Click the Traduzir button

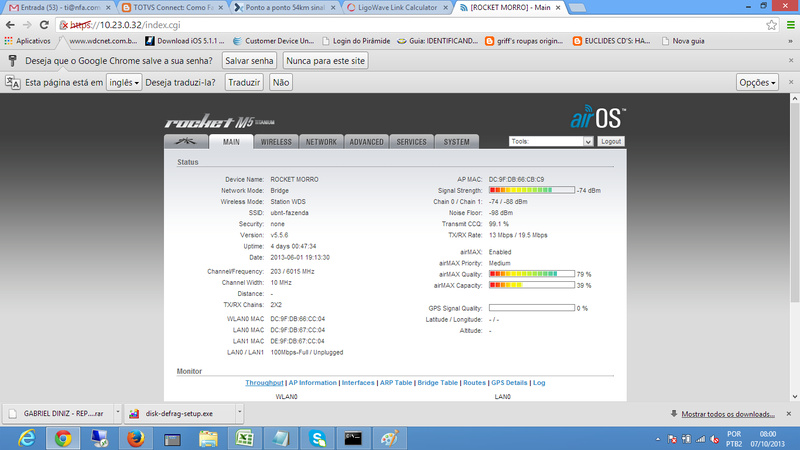tap(244, 82)
